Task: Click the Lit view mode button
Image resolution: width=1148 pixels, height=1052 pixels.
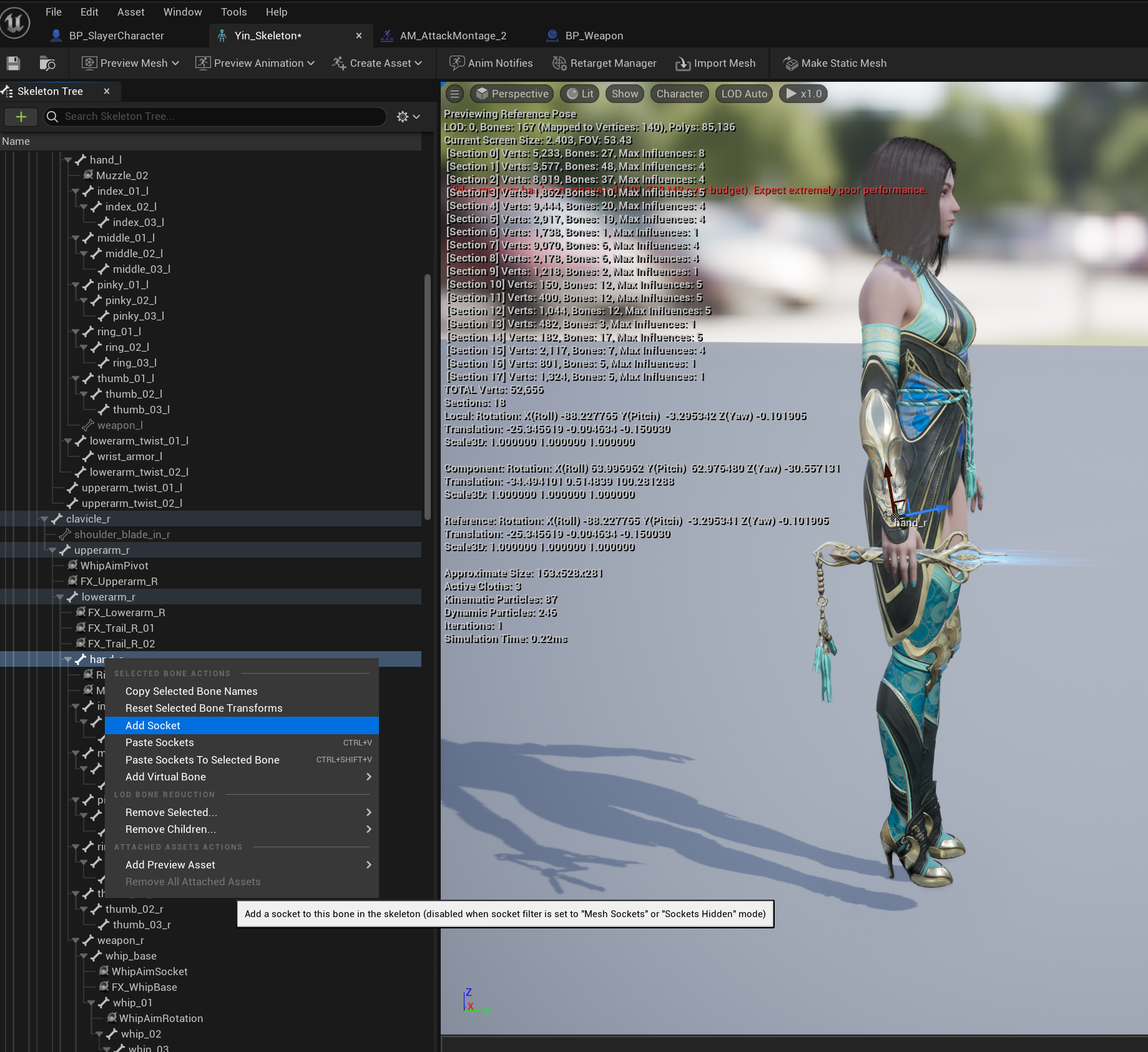Action: [580, 94]
